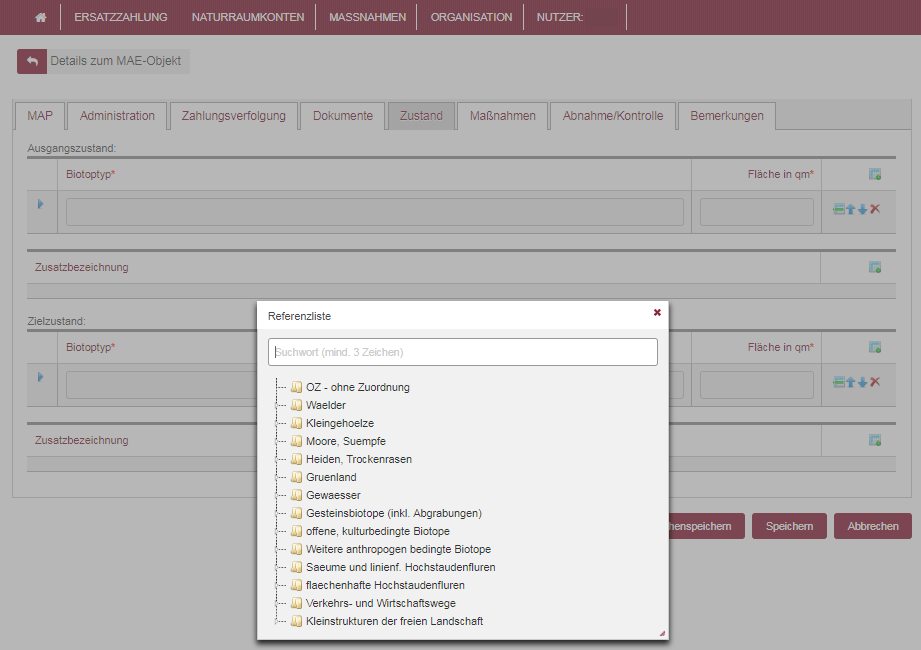Open the NATURRAUMKONTEN menu
The width and height of the screenshot is (921, 650).
click(248, 17)
